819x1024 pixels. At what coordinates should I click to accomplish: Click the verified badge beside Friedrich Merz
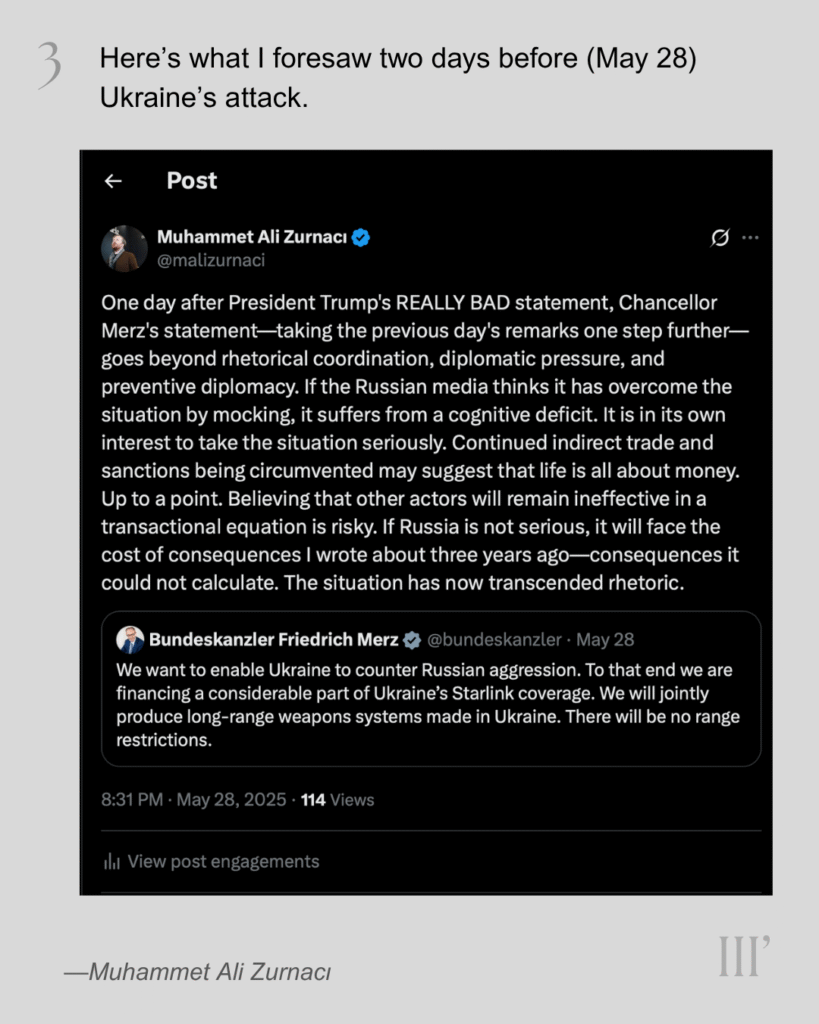click(x=412, y=640)
